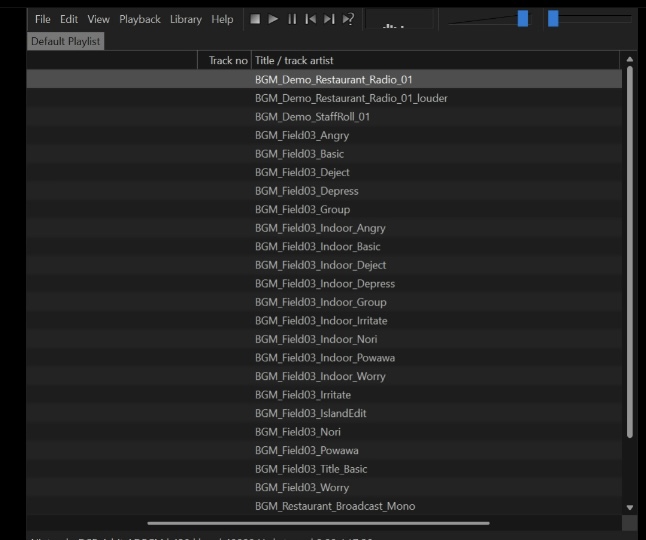This screenshot has width=646, height=540.
Task: Skip to the previous track
Action: pos(311,19)
